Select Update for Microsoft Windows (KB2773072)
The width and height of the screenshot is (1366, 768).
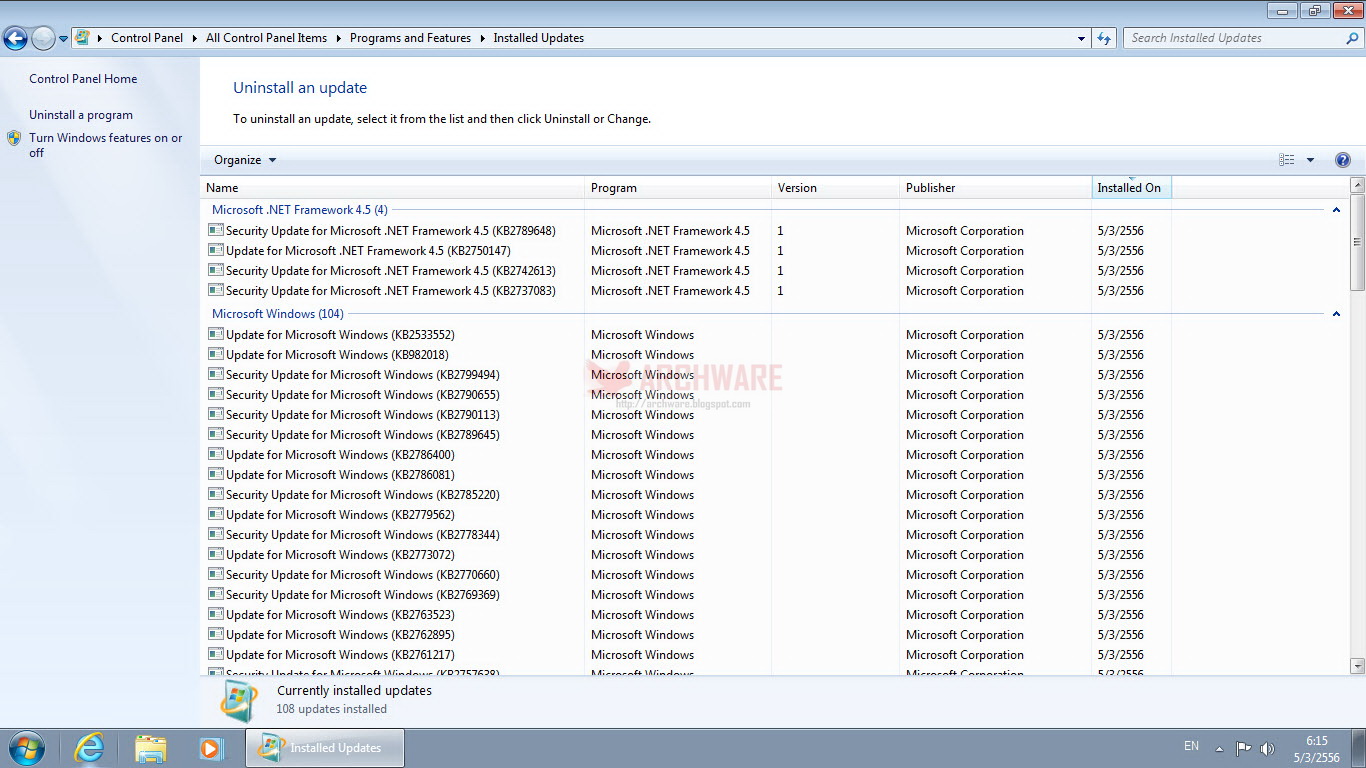point(340,555)
